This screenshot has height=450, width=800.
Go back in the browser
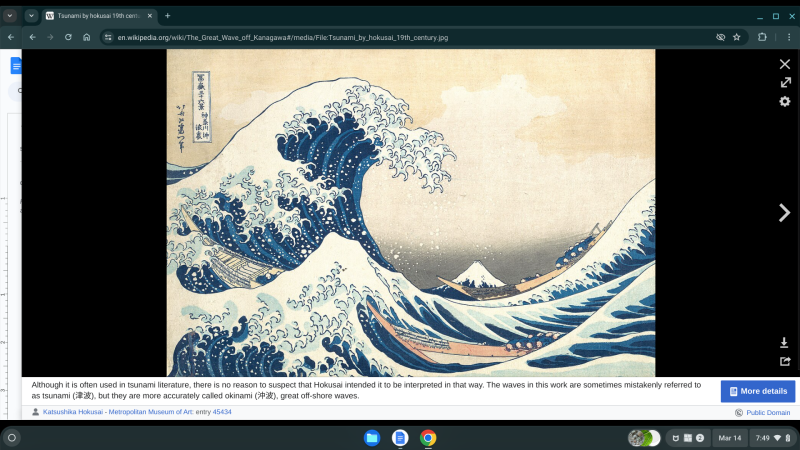point(33,37)
